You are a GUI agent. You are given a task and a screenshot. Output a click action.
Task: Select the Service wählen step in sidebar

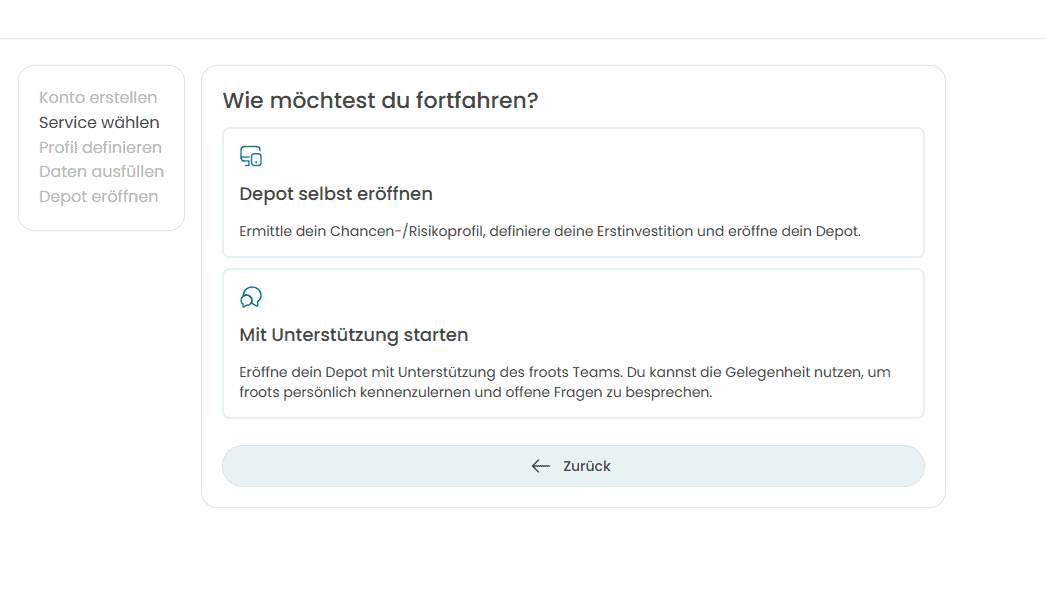pos(99,123)
